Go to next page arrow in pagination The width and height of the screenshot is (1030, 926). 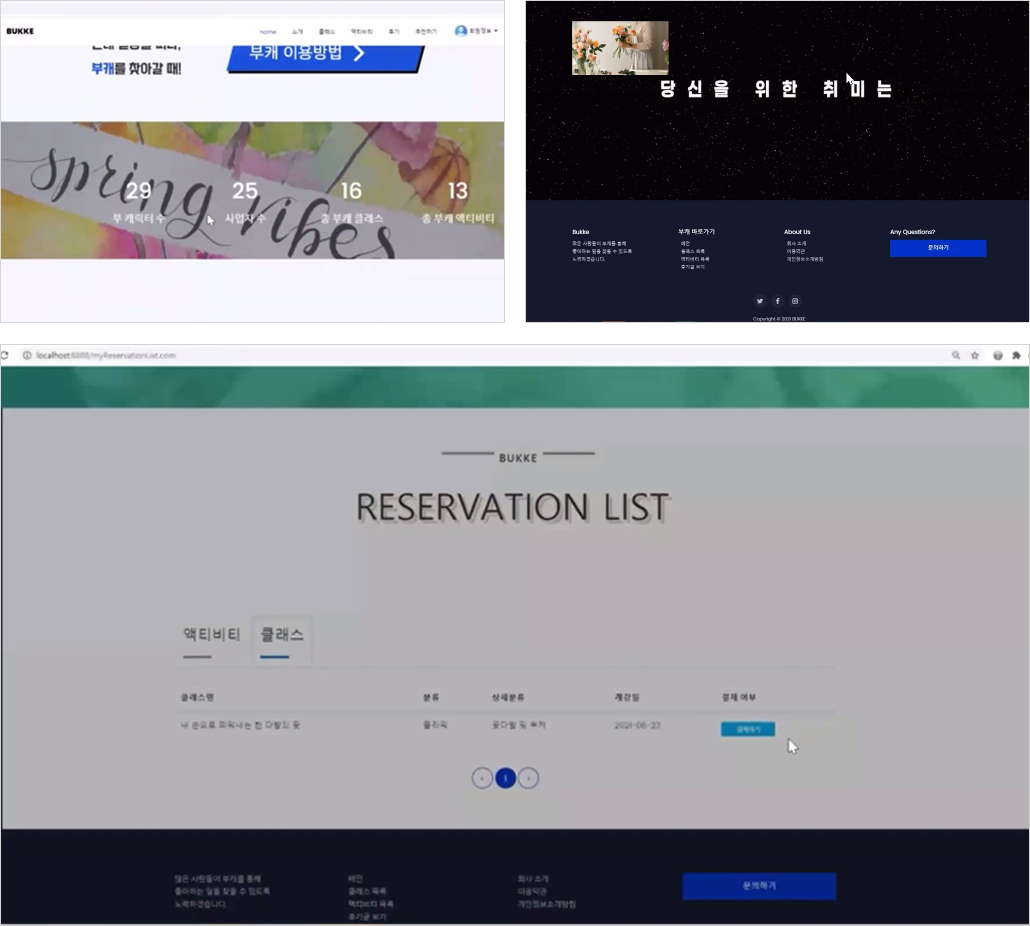528,778
